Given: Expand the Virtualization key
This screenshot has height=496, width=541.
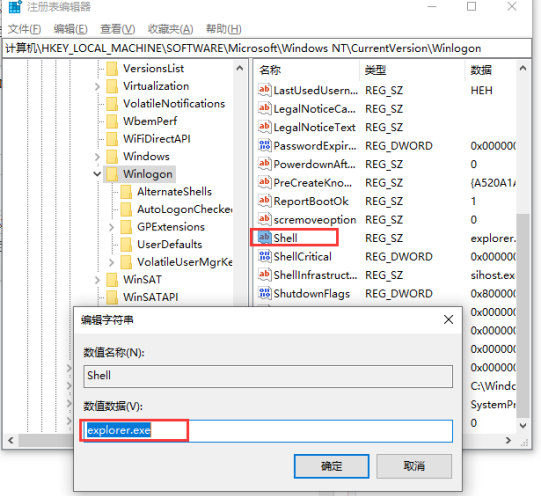Looking at the screenshot, I should [97, 87].
